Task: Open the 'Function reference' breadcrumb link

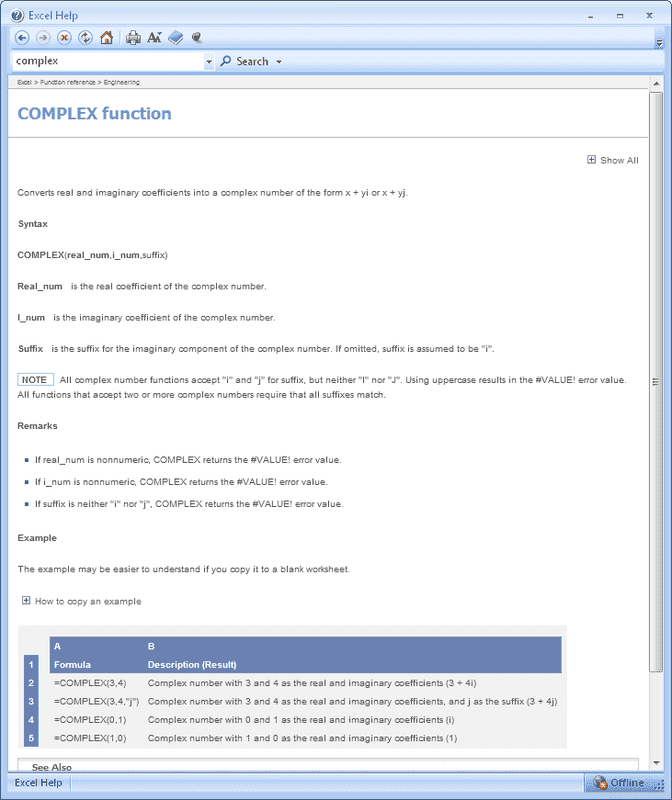Action: click(x=68, y=82)
